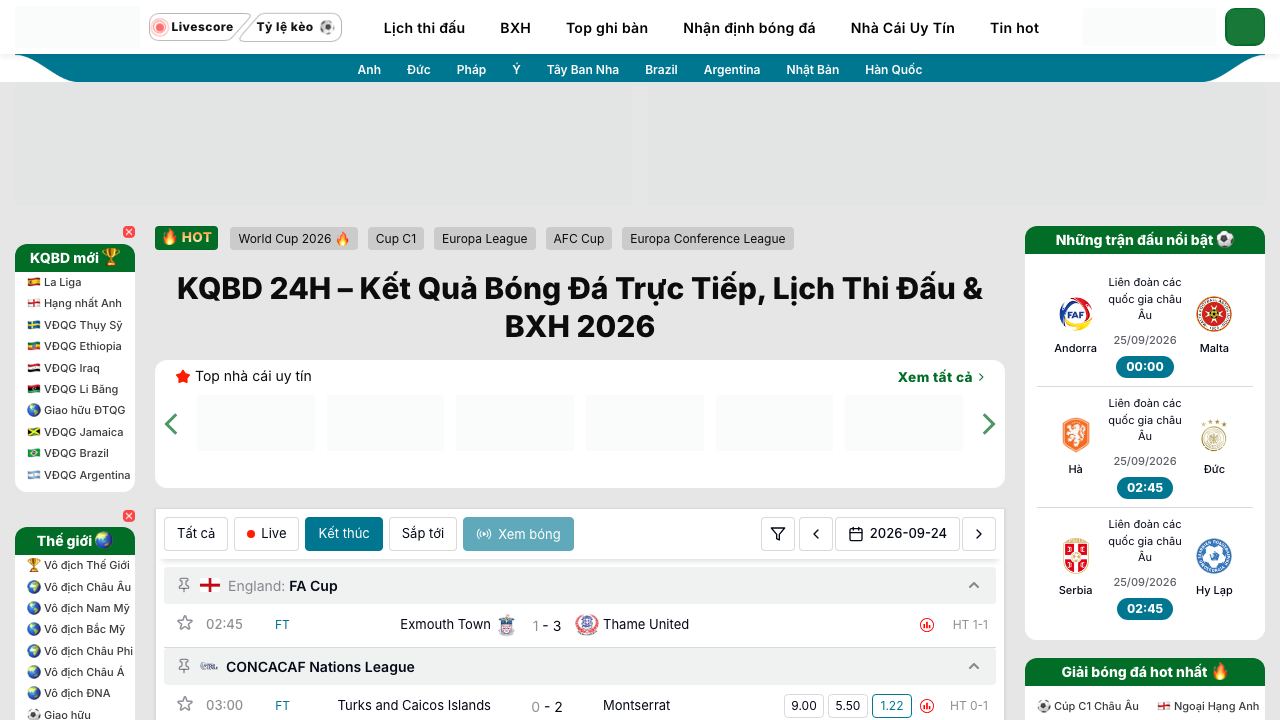Select the 1.22 odds
This screenshot has height=720, width=1280.
(892, 705)
